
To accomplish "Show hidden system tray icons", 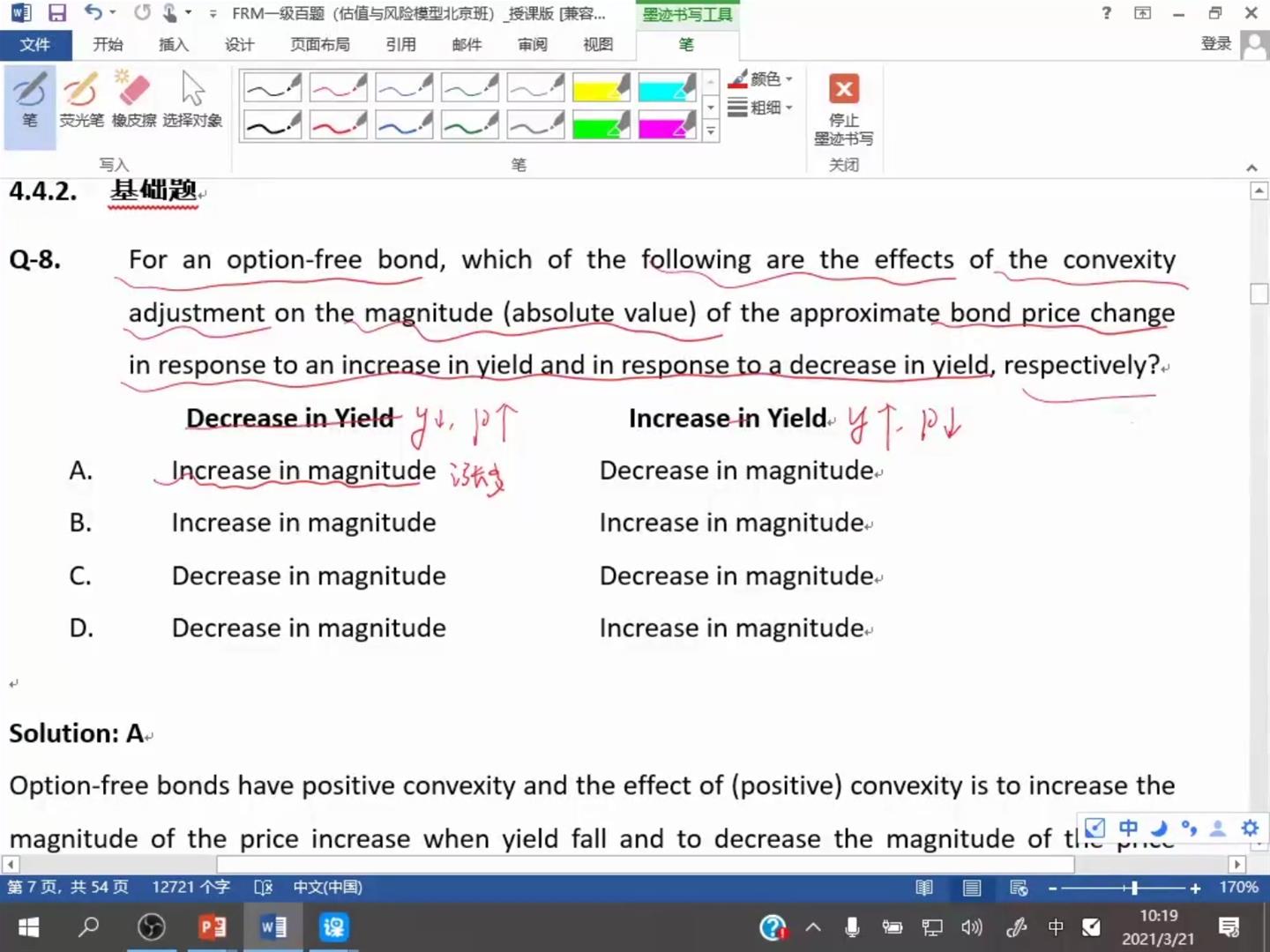I will pyautogui.click(x=813, y=927).
